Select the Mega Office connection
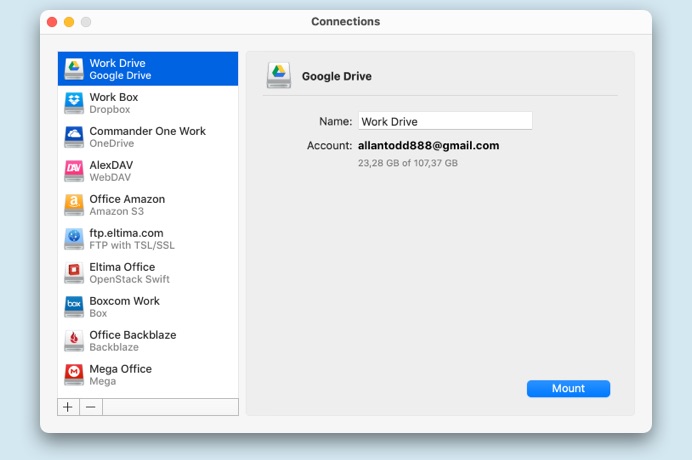 tap(148, 375)
